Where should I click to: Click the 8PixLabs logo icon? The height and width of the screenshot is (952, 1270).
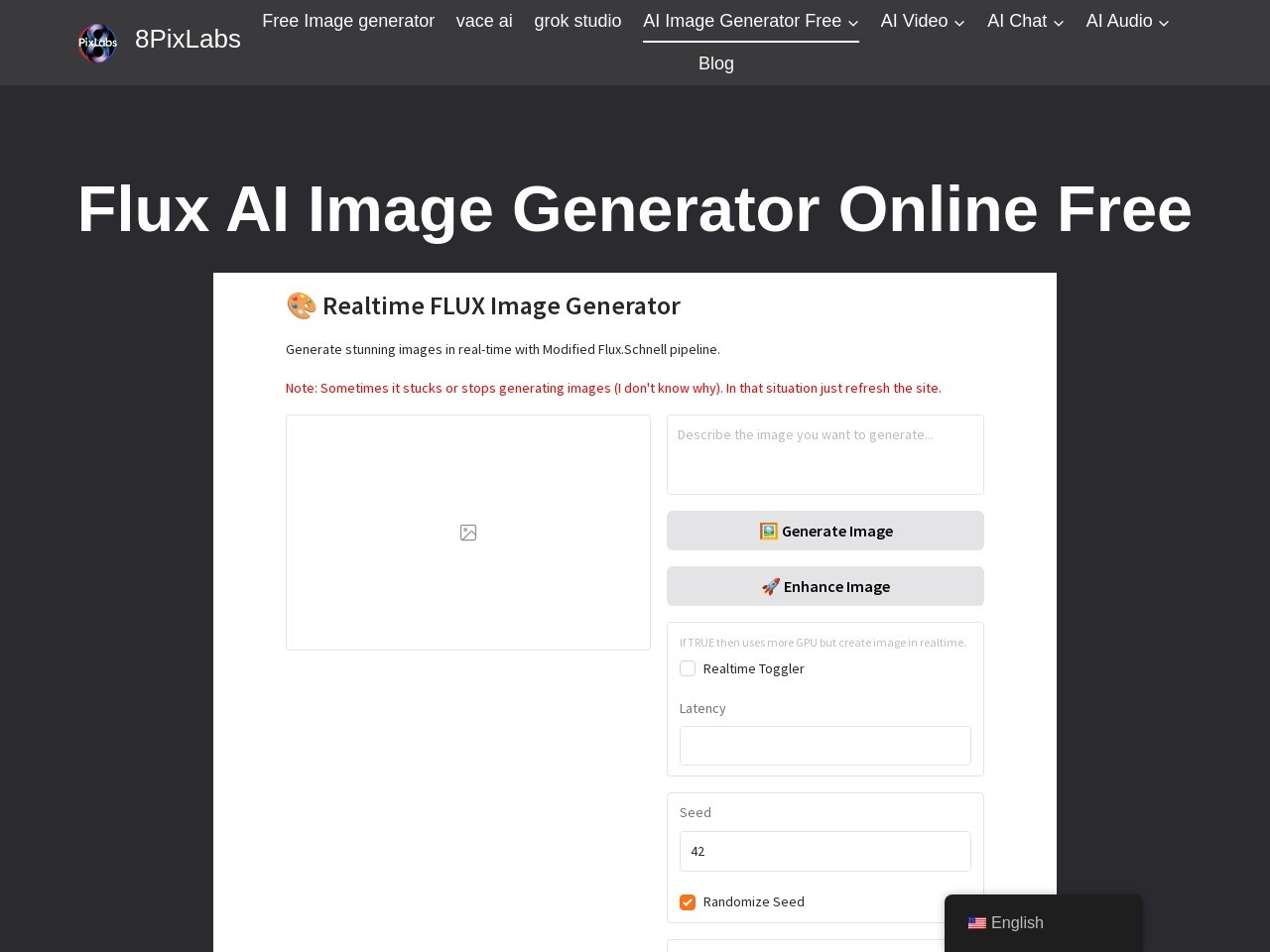[x=97, y=43]
